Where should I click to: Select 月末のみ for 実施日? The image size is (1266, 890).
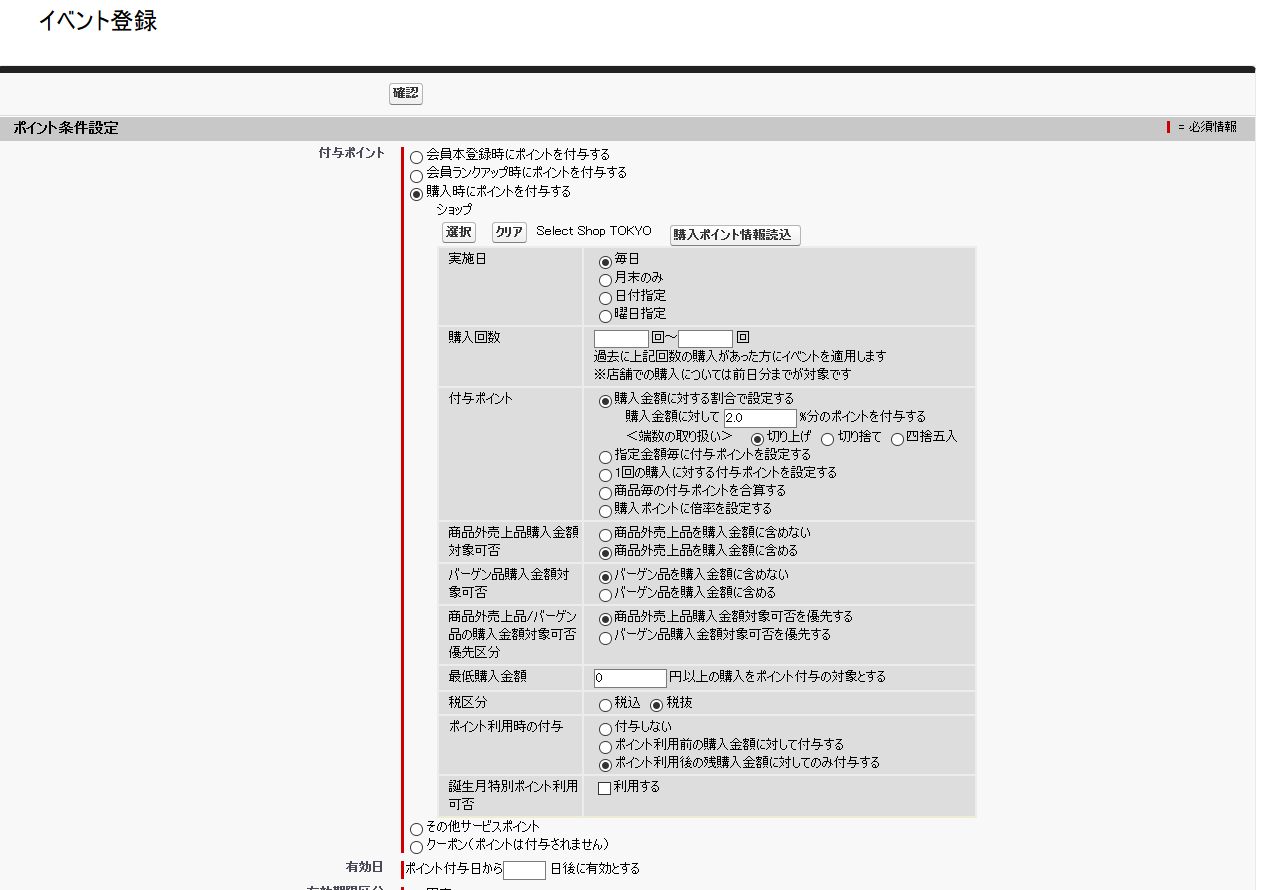pos(605,280)
